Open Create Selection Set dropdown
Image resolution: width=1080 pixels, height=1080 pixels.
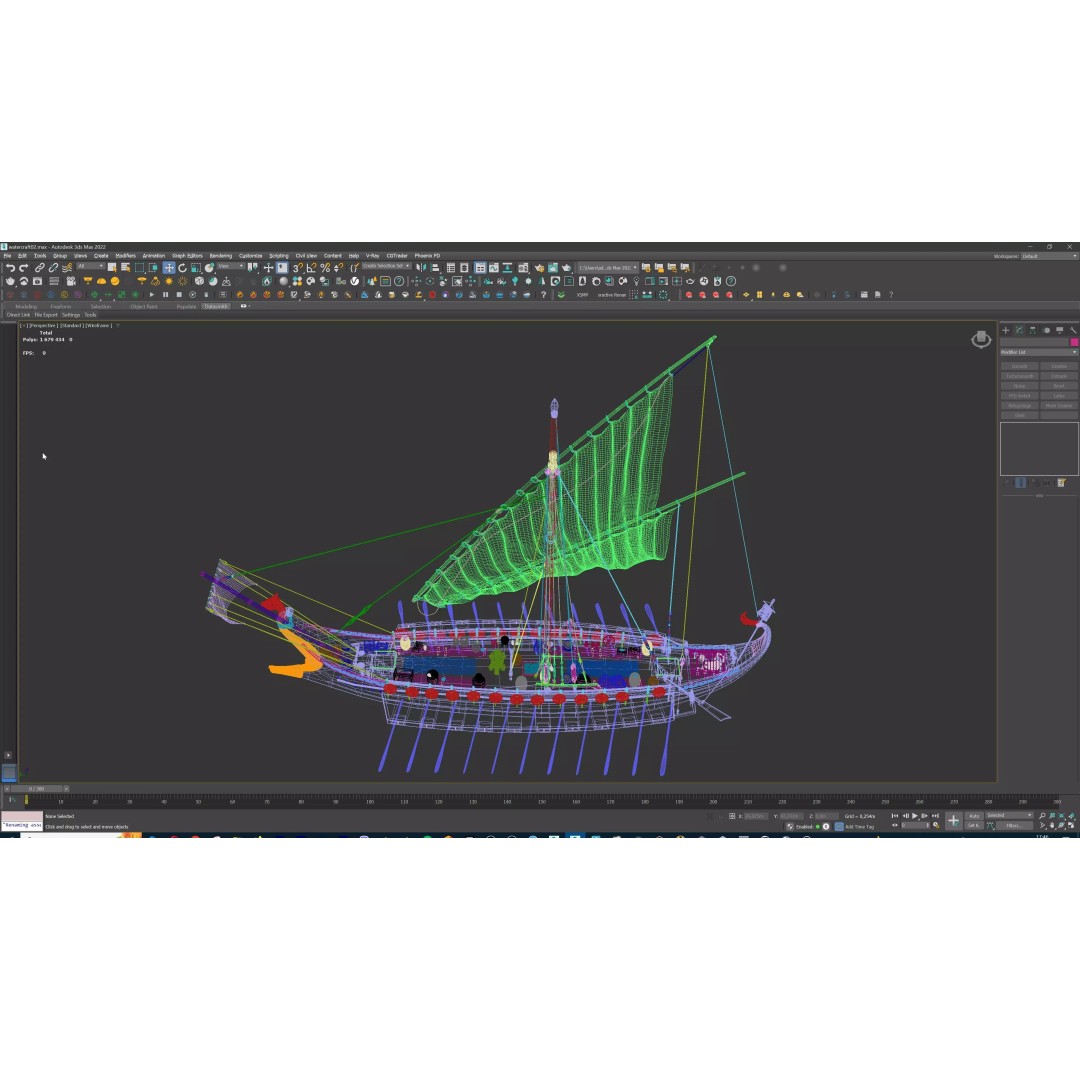click(386, 267)
